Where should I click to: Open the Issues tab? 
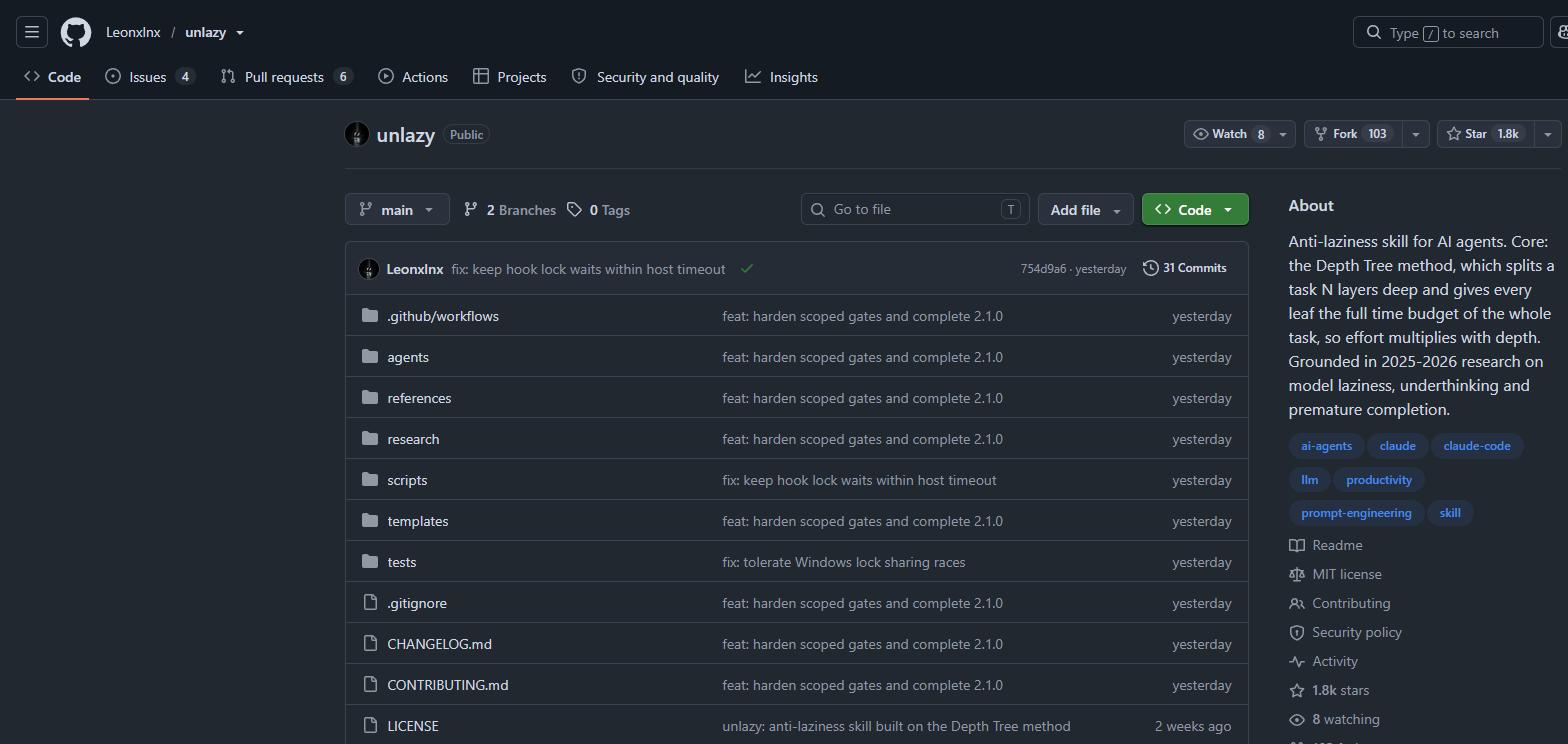(150, 77)
